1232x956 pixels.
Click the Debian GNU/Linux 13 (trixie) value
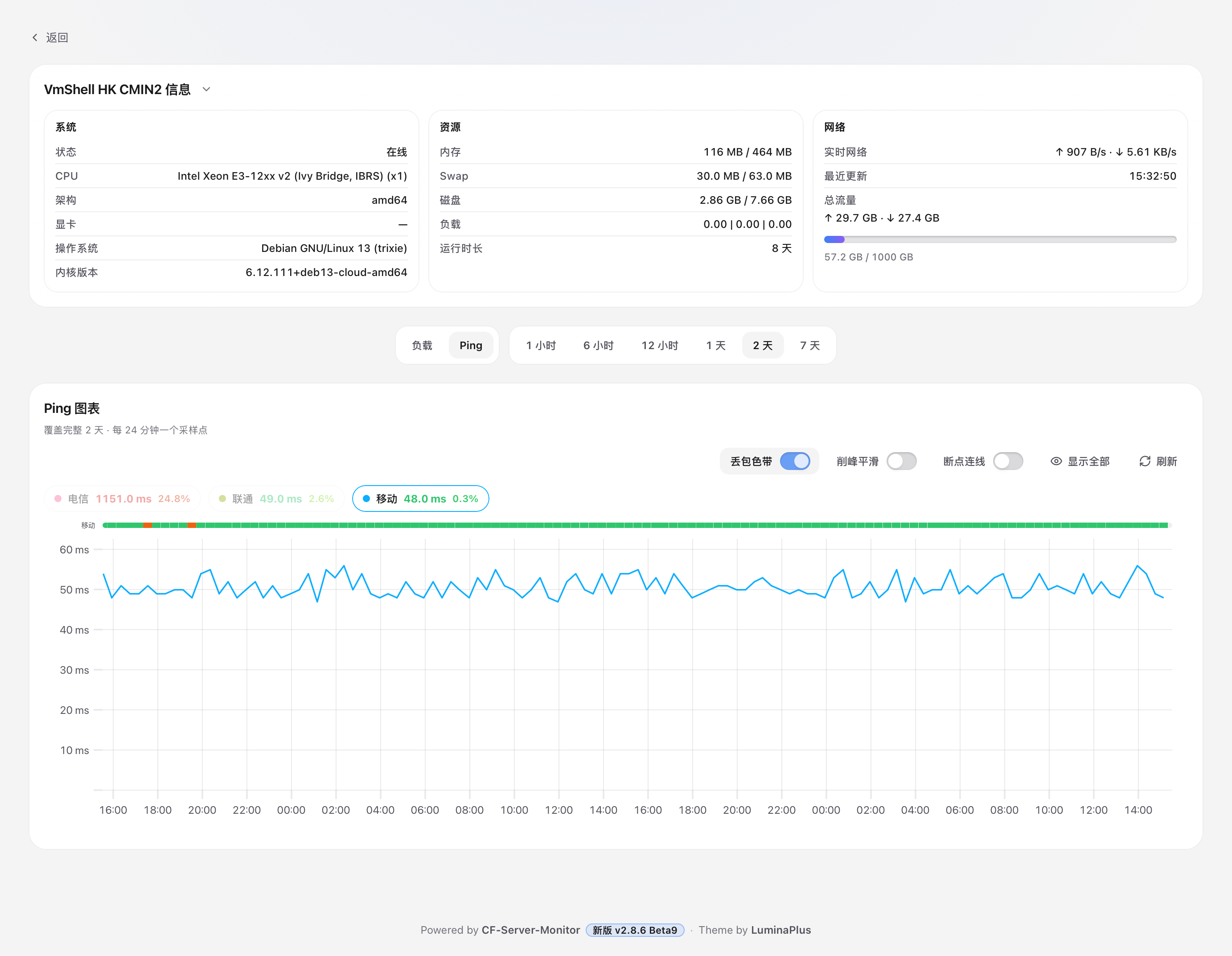(334, 248)
